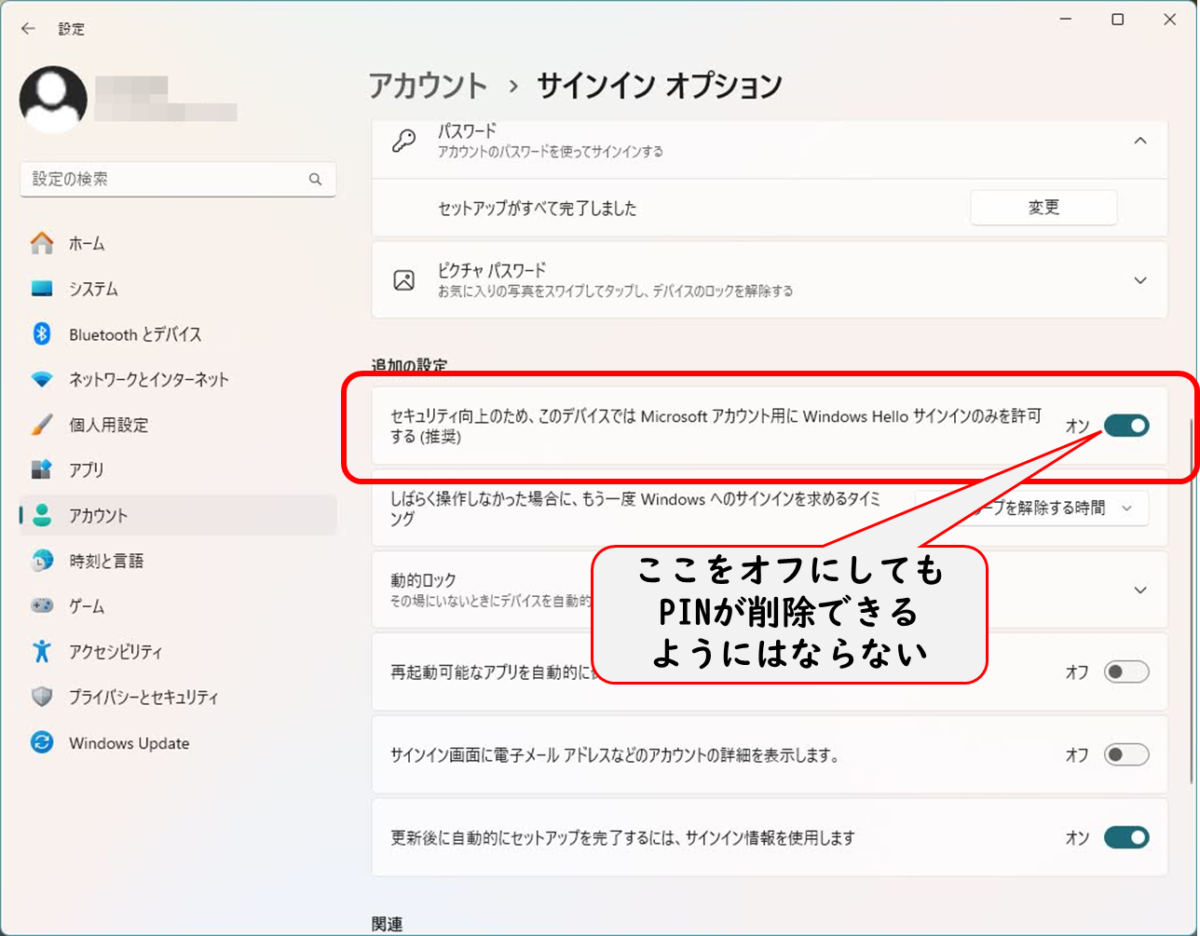Open the アプリ settings page
1200x936 pixels.
tap(91, 470)
